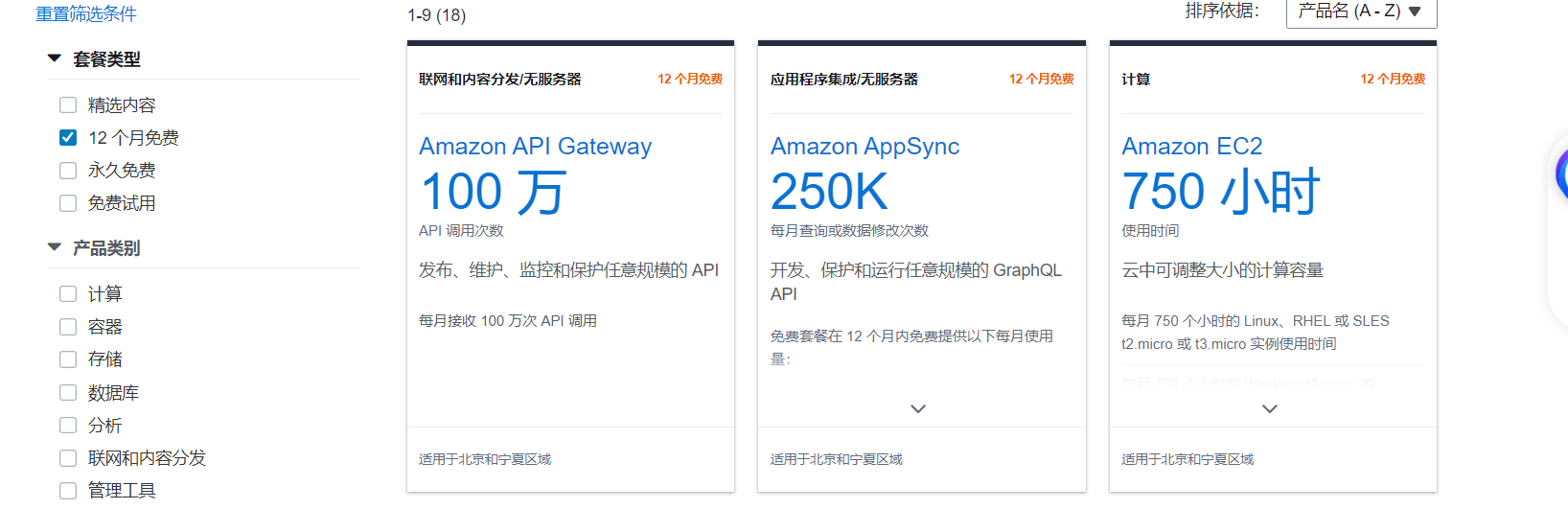Click 12 个月免费 badge on EC2 card
Viewport: 1568px width, 509px height.
click(x=1393, y=80)
